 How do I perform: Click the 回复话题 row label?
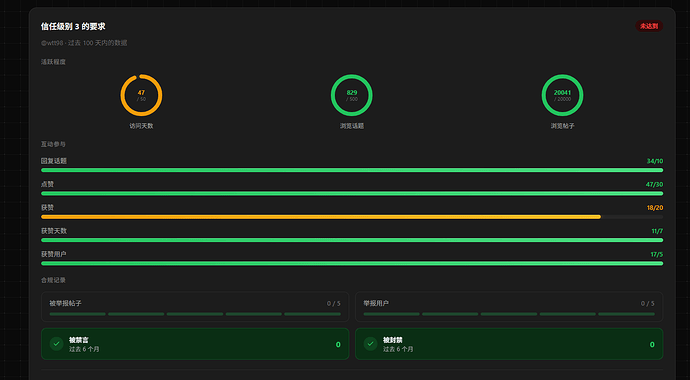pos(54,161)
